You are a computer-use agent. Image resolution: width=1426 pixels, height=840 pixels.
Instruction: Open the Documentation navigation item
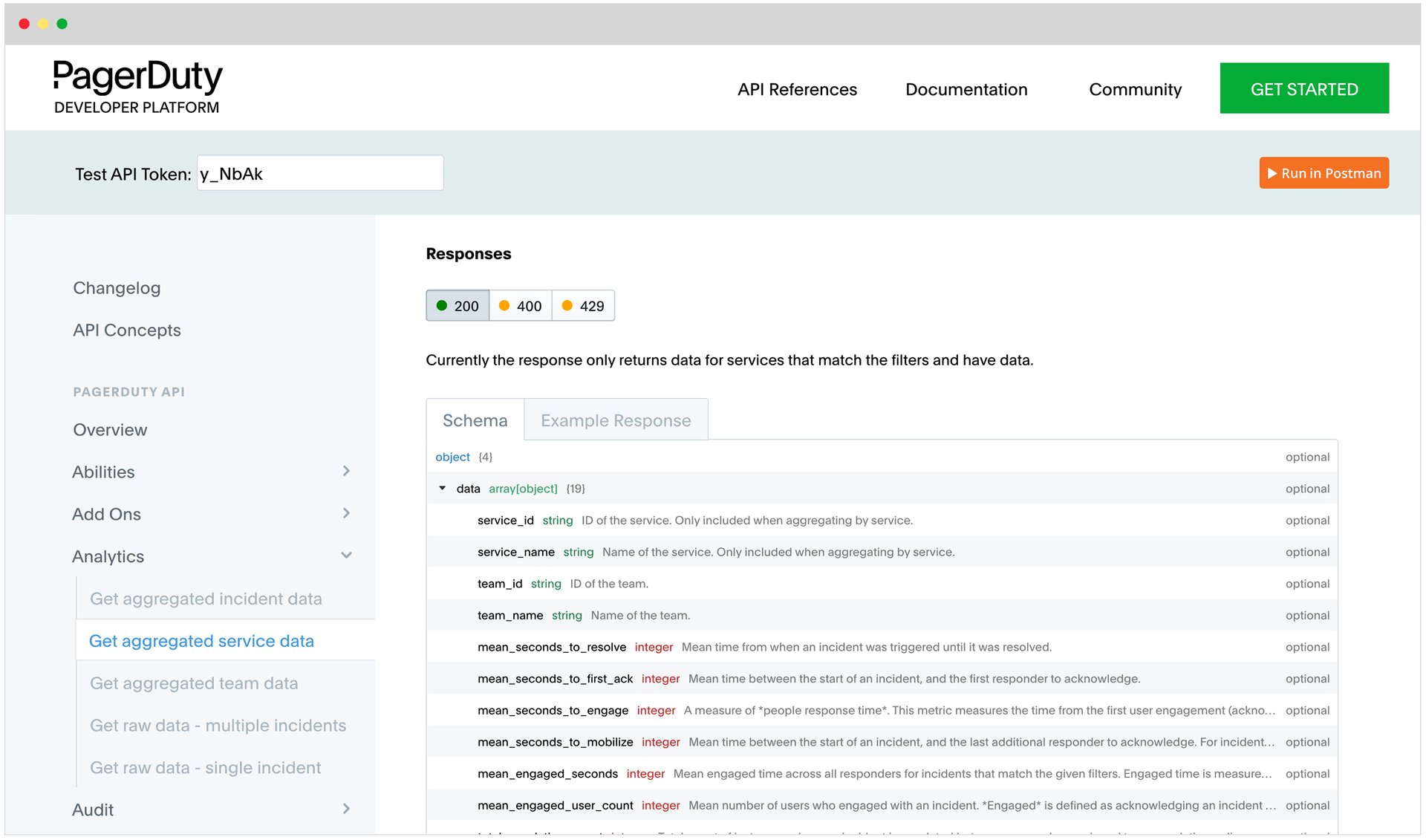point(966,89)
